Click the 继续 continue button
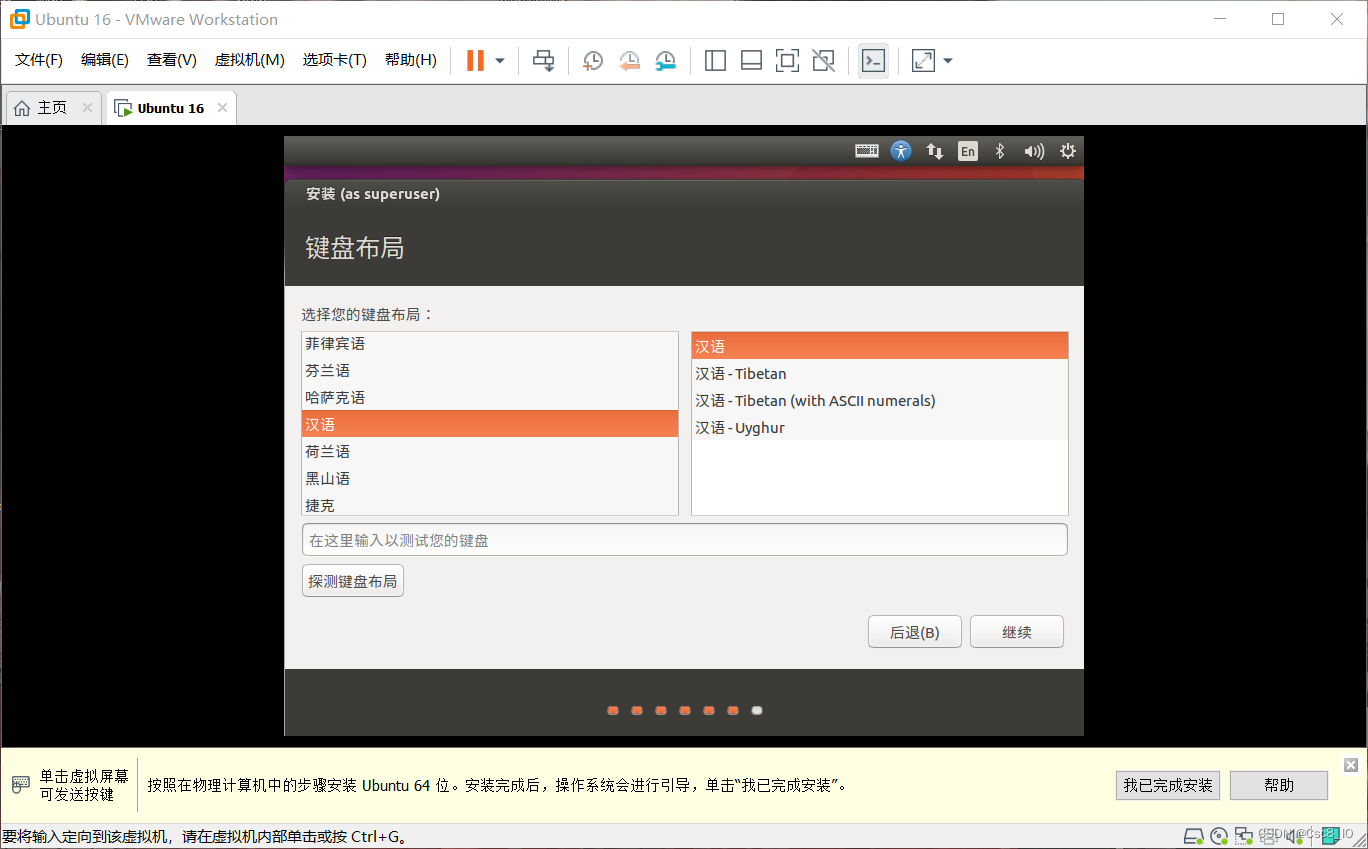Image resolution: width=1368 pixels, height=849 pixels. point(1017,632)
